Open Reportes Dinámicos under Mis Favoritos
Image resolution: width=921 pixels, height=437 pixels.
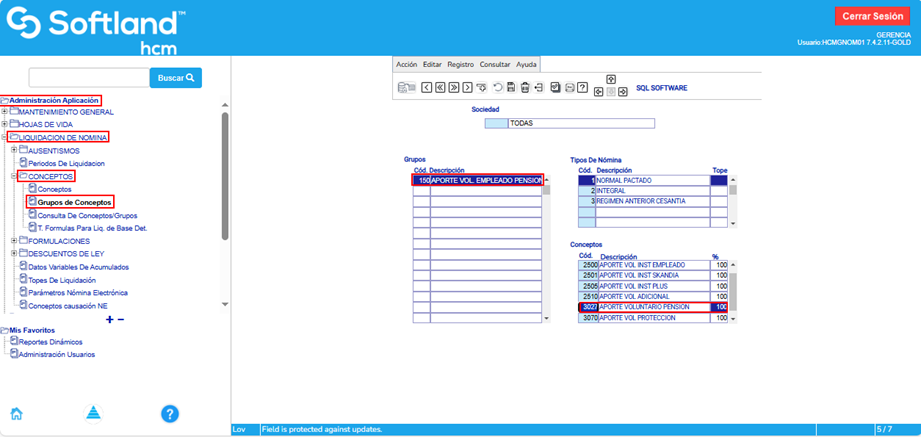coord(50,342)
